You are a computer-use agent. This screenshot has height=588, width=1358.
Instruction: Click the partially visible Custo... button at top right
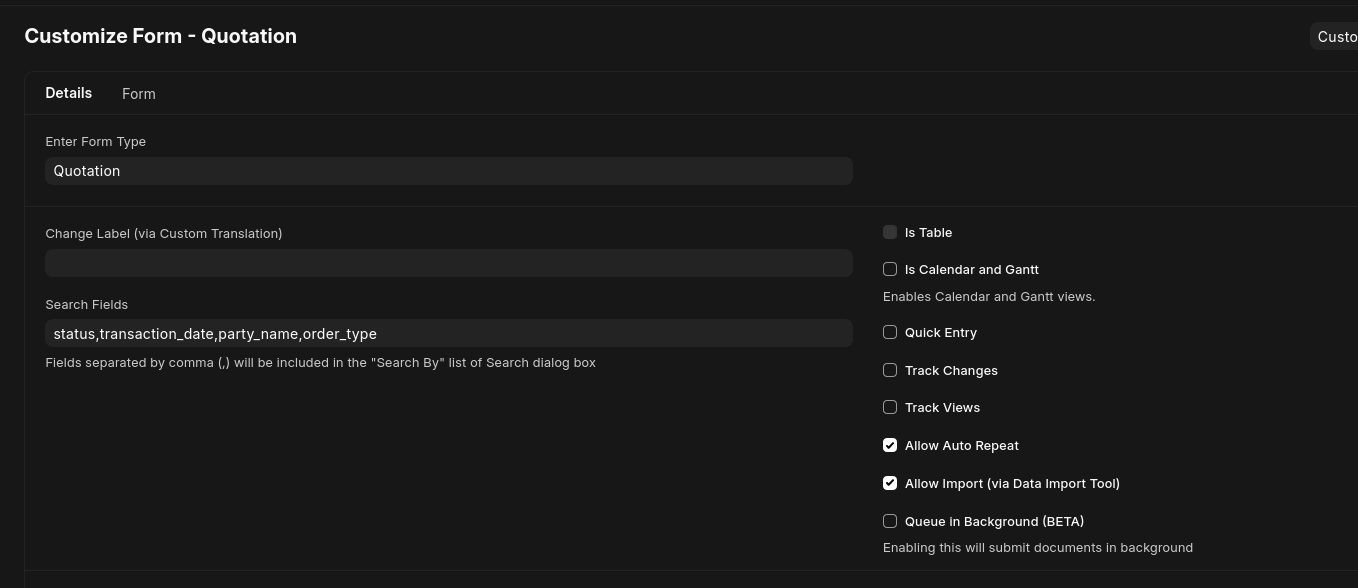coord(1335,37)
